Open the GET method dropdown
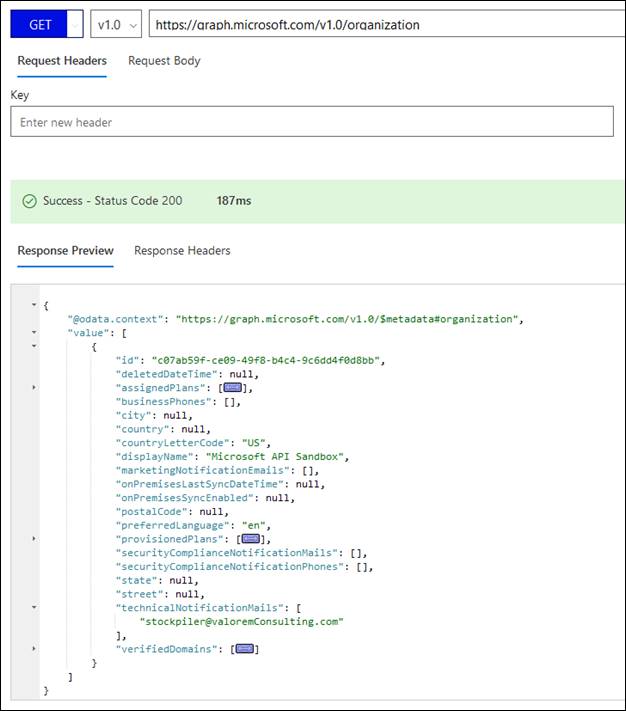Image resolution: width=626 pixels, height=711 pixels. (x=47, y=24)
